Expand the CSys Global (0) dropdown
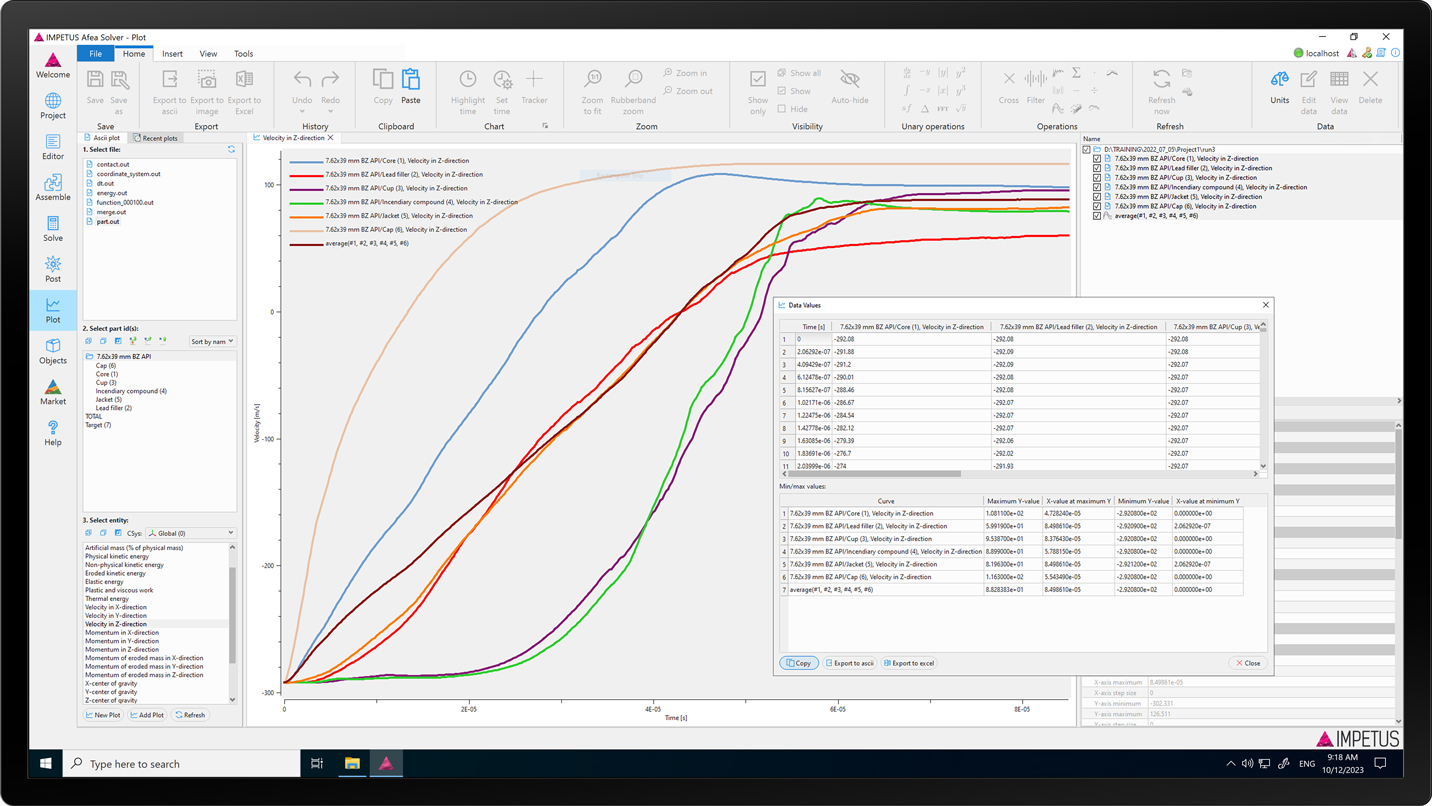Viewport: 1432px width, 806px height. tap(191, 533)
